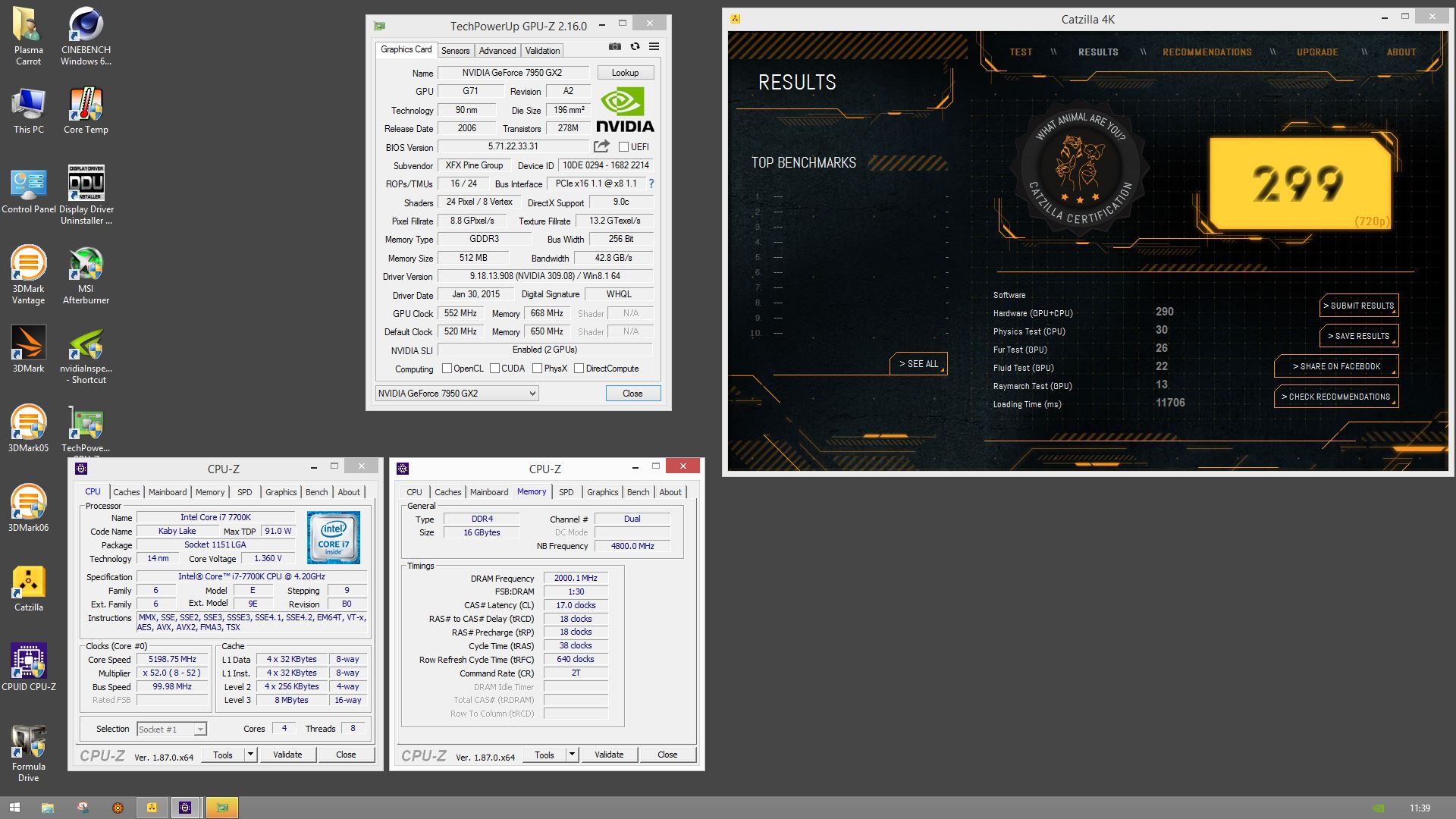Screen dimensions: 1456x819
Task: Launch Catzilla desktop shortcut
Action: pos(28,588)
